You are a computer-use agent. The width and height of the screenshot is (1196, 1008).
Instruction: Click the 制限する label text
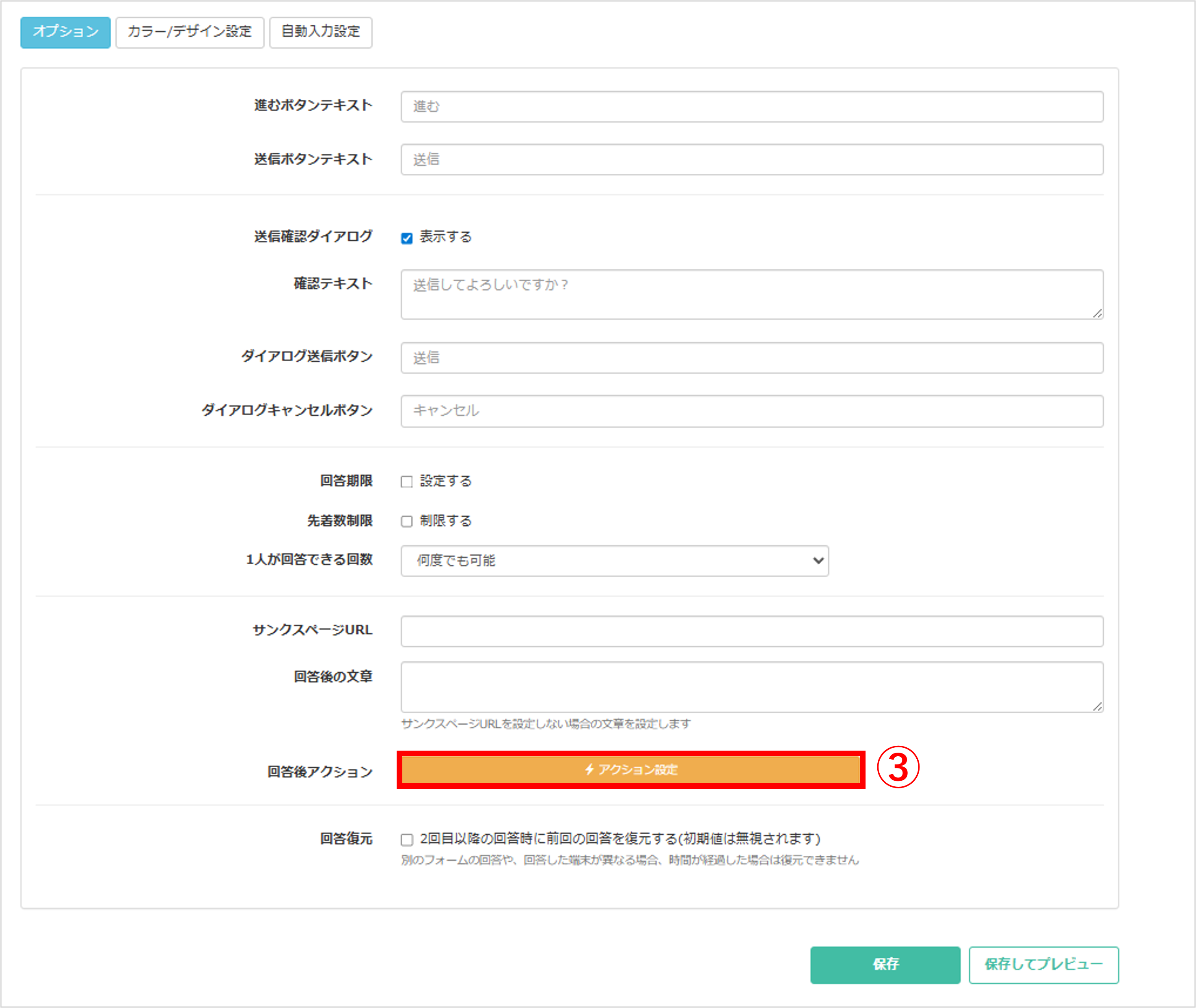(x=446, y=521)
